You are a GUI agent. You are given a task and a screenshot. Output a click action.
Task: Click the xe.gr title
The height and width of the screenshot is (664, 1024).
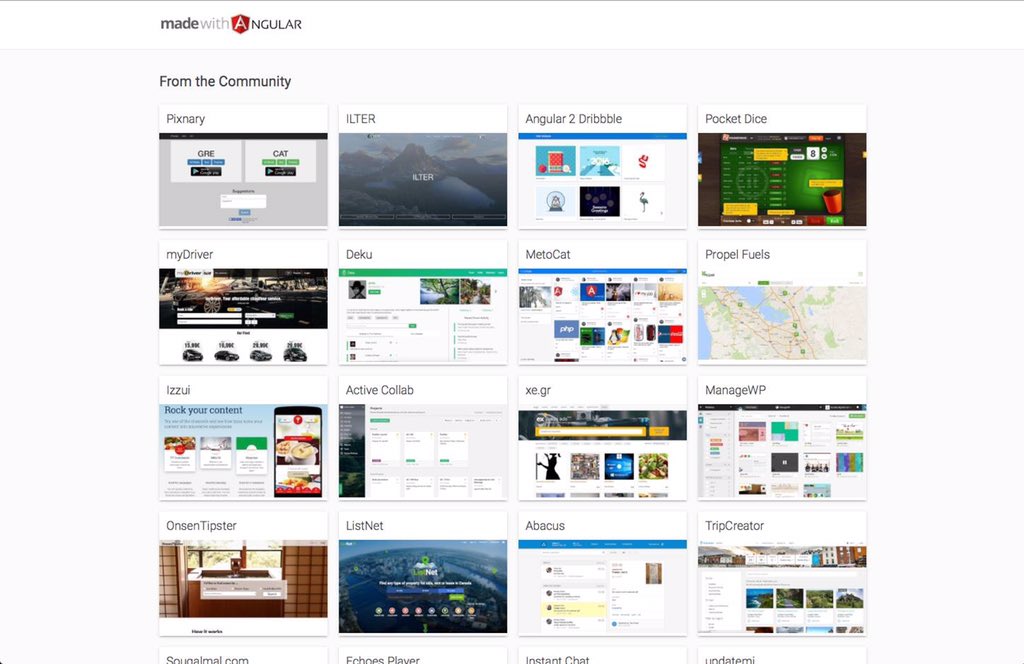pos(538,390)
